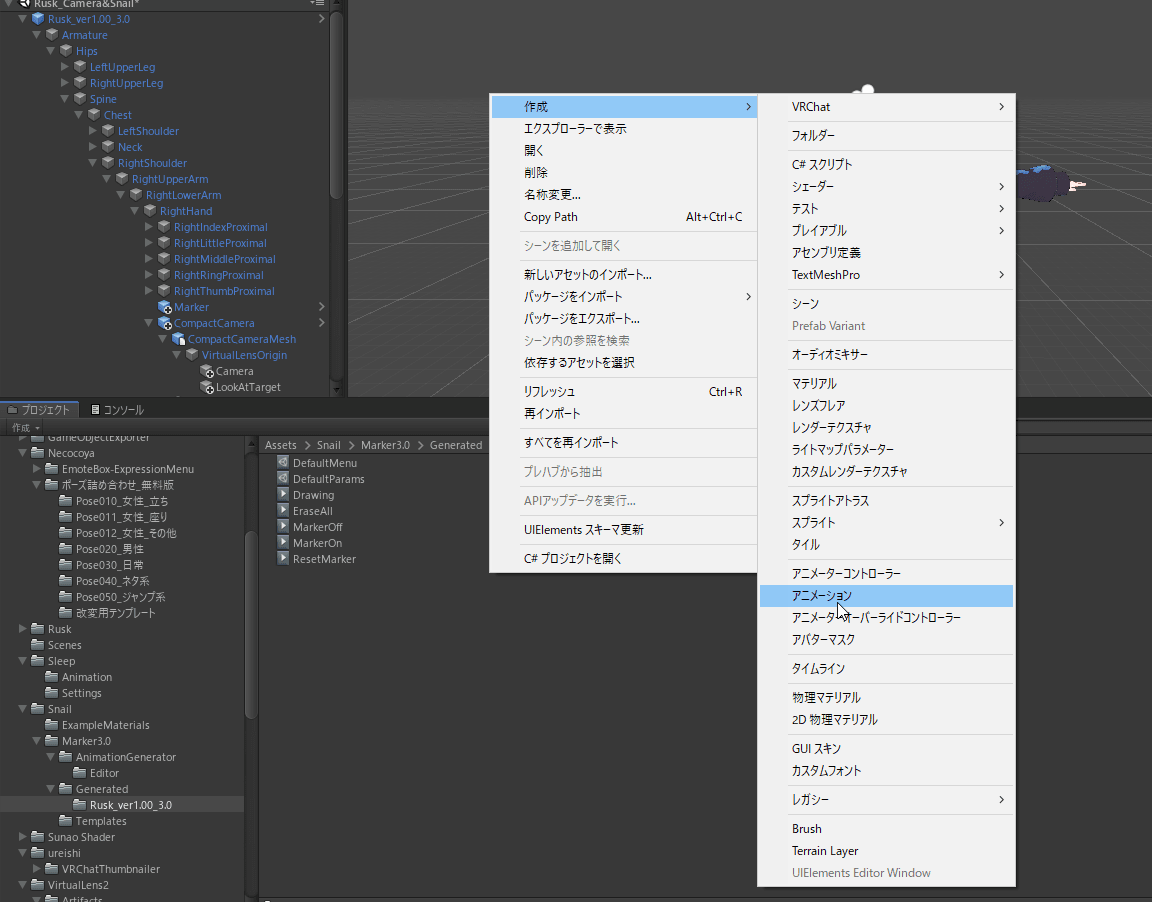Click the VirtualLensOrigin cube icon
The width and height of the screenshot is (1152, 902).
coord(192,355)
